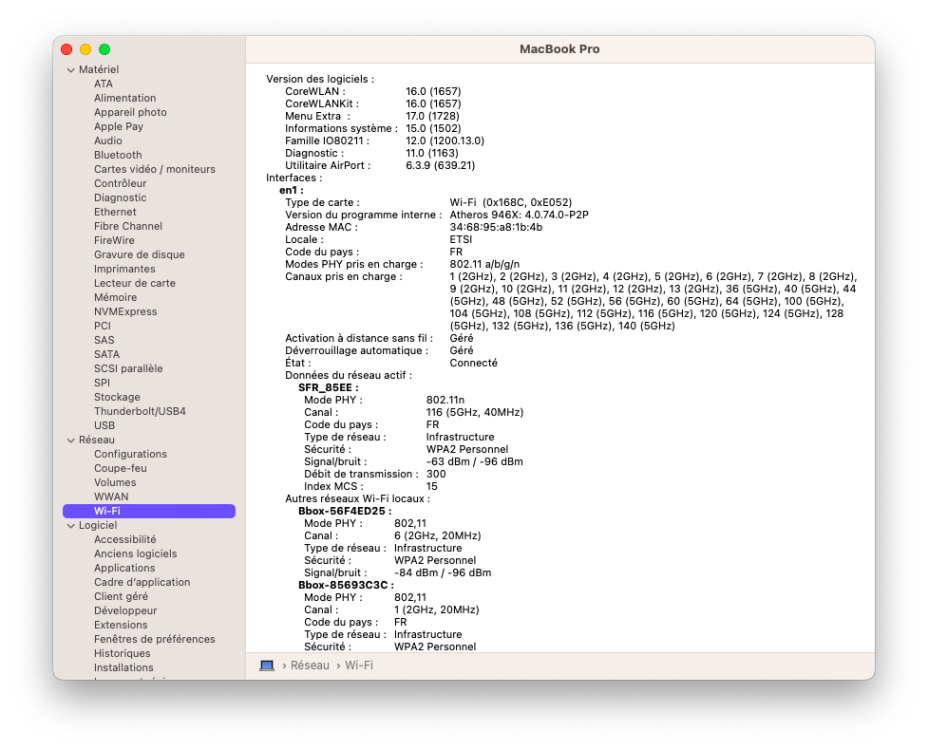The height and width of the screenshot is (750, 928).
Task: Click the Canal value 116 (5GHz, 40MHz)
Action: [x=475, y=413]
